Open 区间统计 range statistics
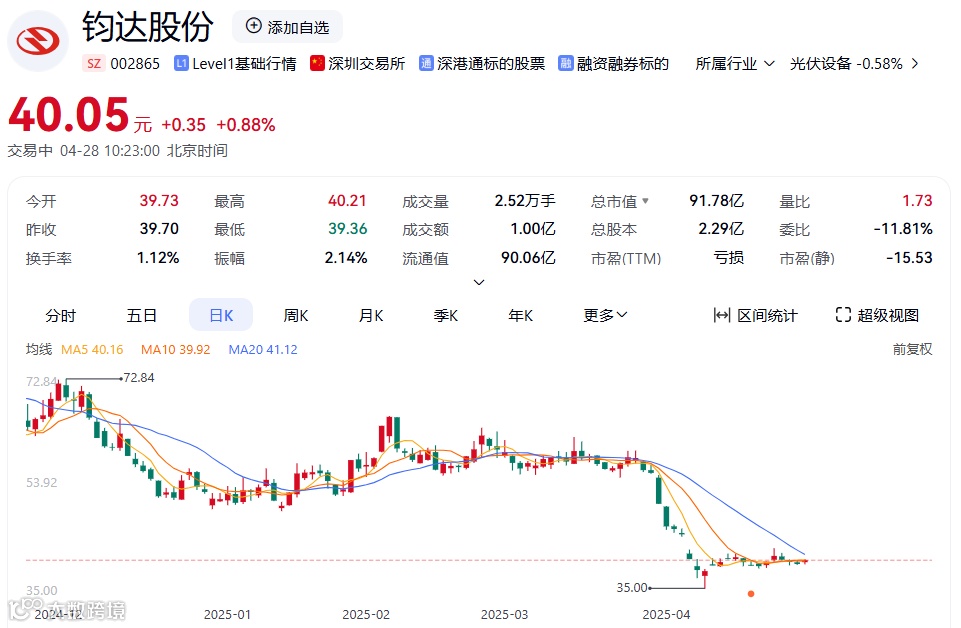This screenshot has height=628, width=961. click(756, 315)
